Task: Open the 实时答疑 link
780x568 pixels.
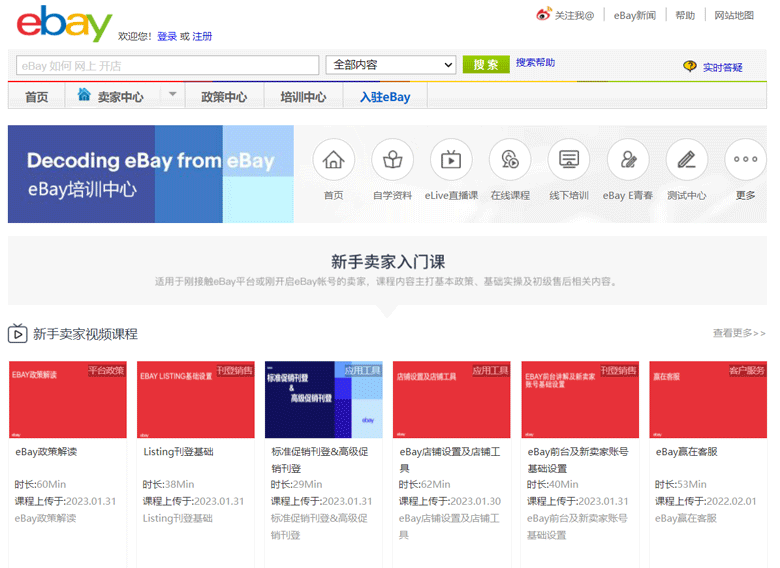Action: 722,67
